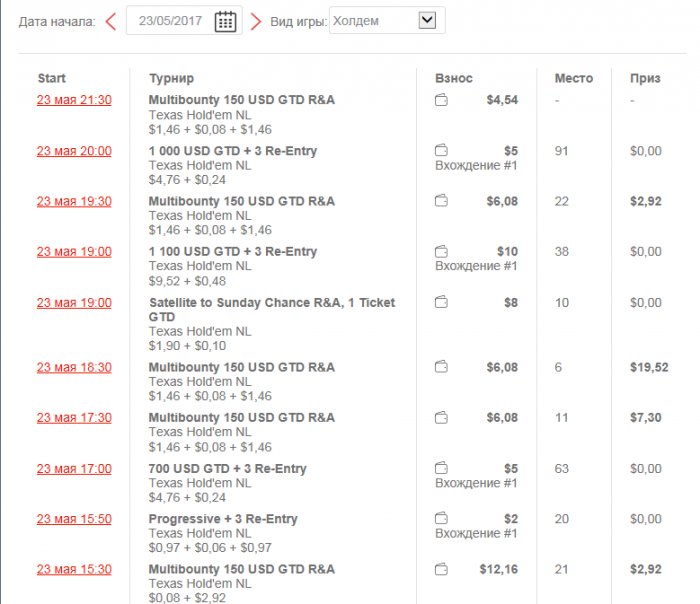The width and height of the screenshot is (700, 604).
Task: Open the 23 мая 15:30 tournament link
Action: (74, 569)
